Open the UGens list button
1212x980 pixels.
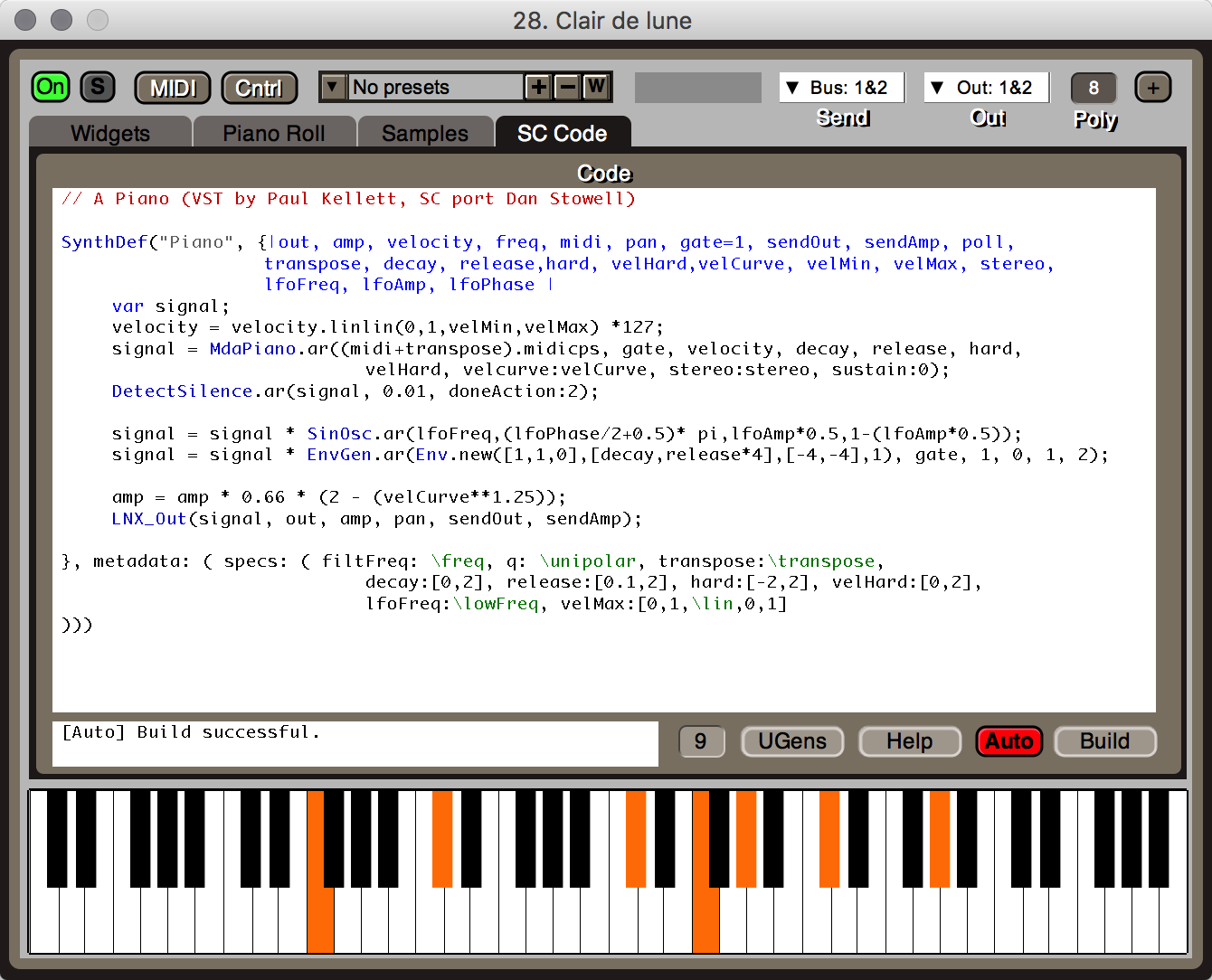pos(792,741)
